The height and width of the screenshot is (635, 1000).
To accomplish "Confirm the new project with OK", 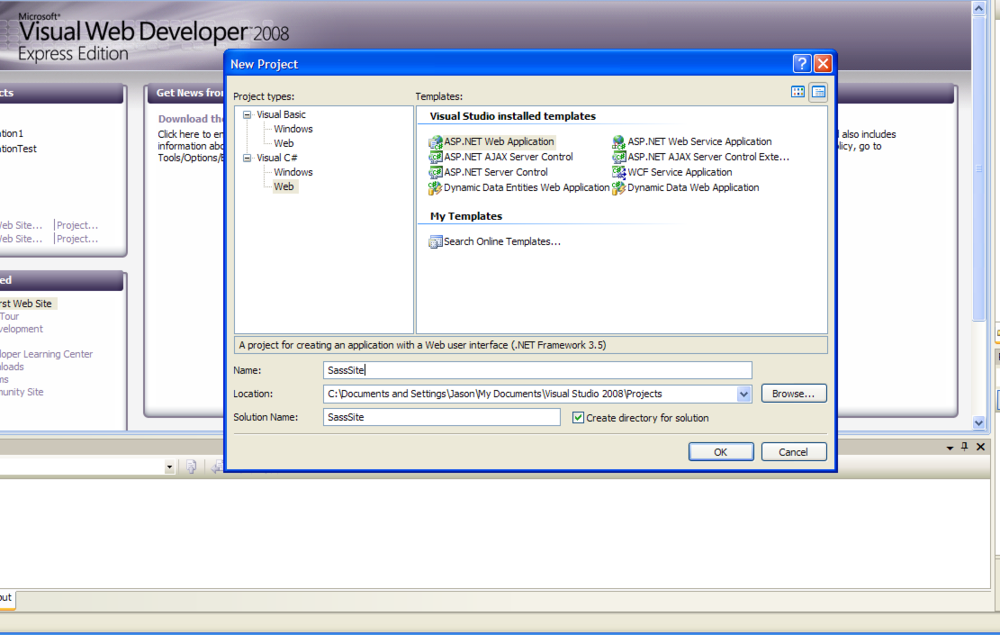I will pyautogui.click(x=721, y=452).
